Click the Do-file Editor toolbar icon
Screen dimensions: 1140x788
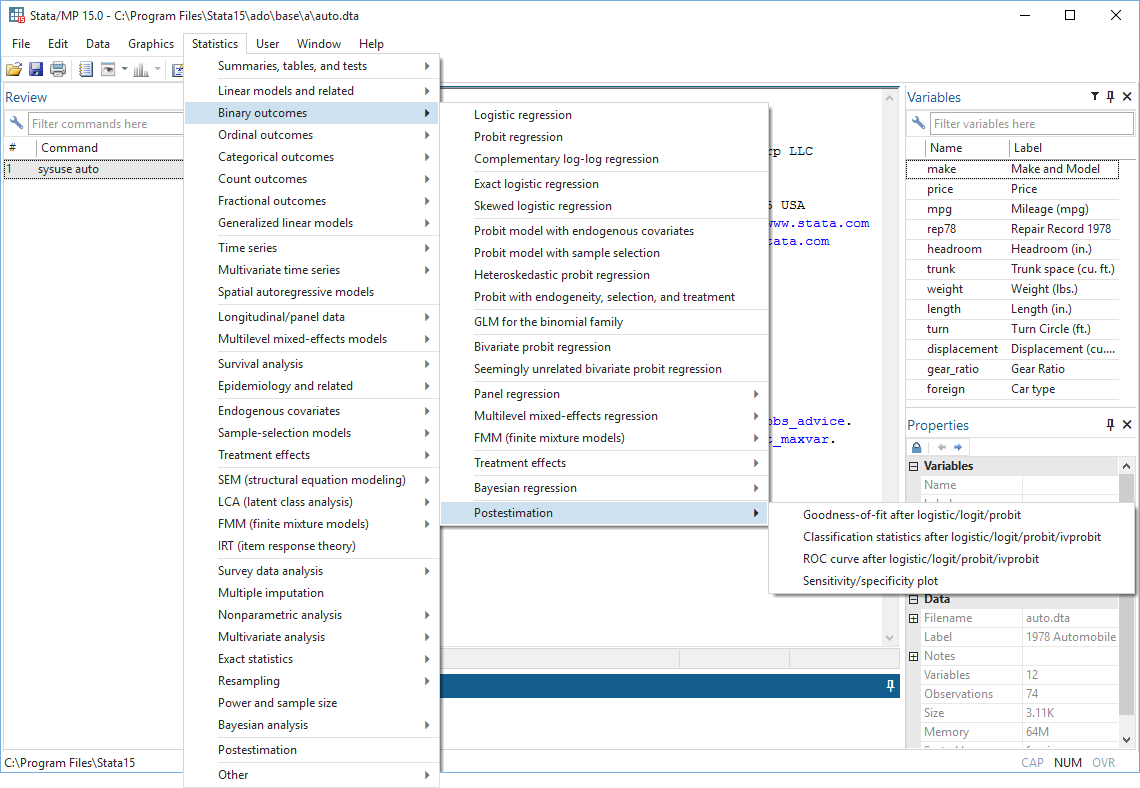click(177, 70)
